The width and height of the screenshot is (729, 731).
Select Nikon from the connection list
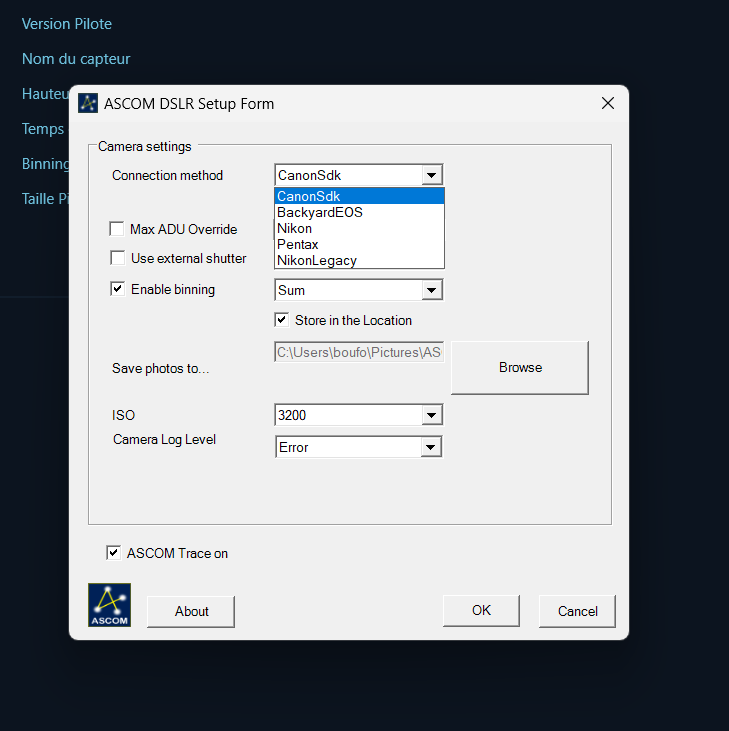point(359,228)
